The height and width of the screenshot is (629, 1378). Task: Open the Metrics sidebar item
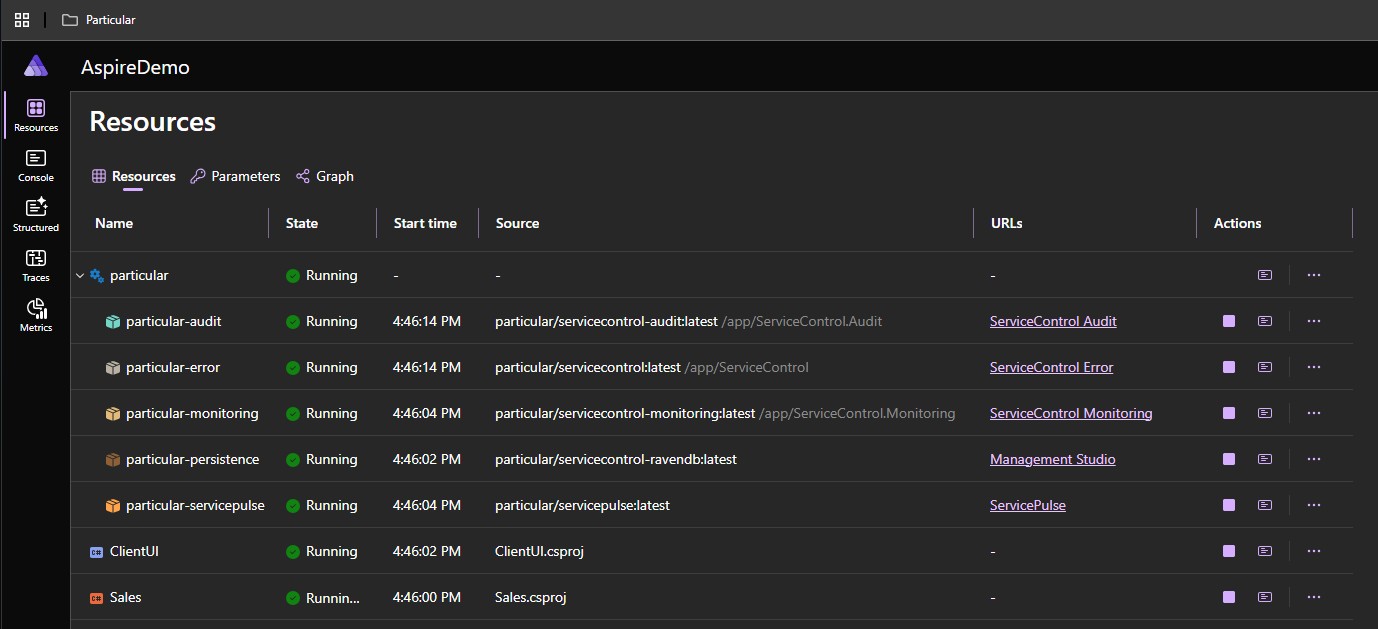(x=36, y=315)
